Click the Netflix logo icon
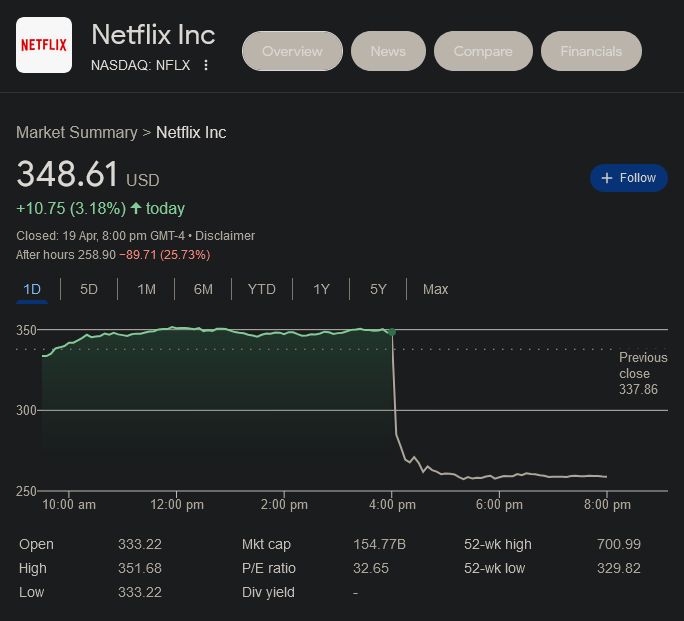Image resolution: width=684 pixels, height=621 pixels. [44, 45]
